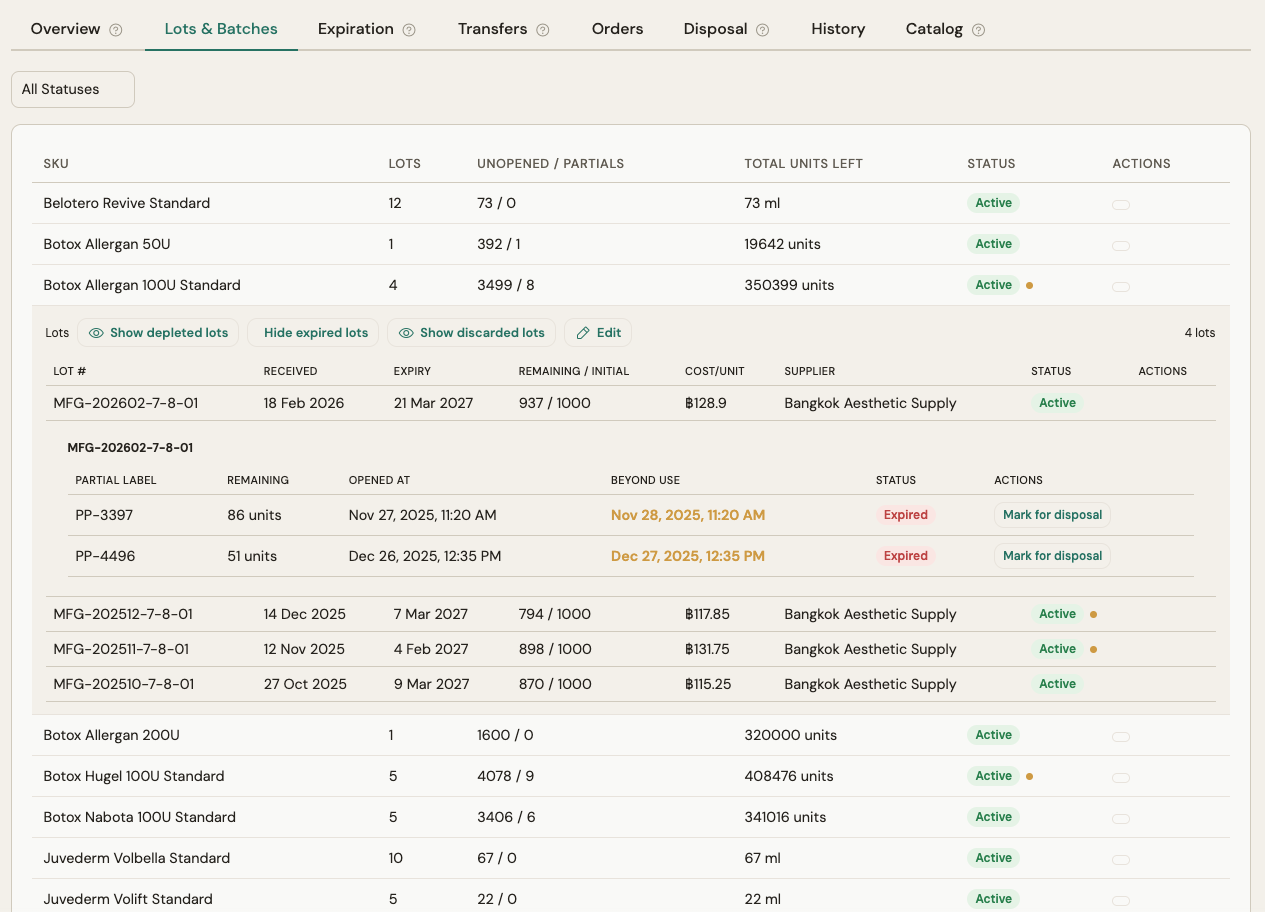Viewport: 1265px width, 912px height.
Task: Click the help icon beside the Catalog tab
Action: tap(977, 30)
